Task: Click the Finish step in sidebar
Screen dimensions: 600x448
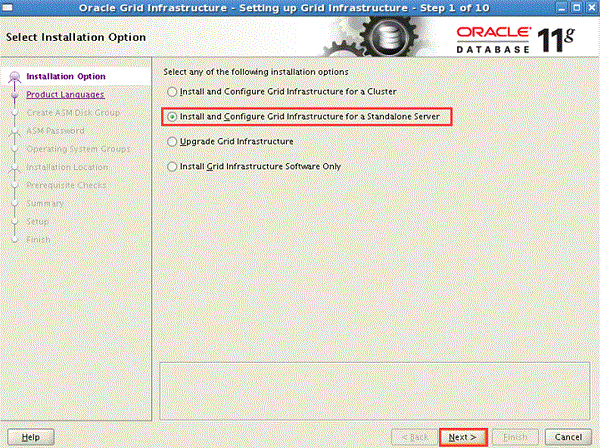Action: click(38, 240)
